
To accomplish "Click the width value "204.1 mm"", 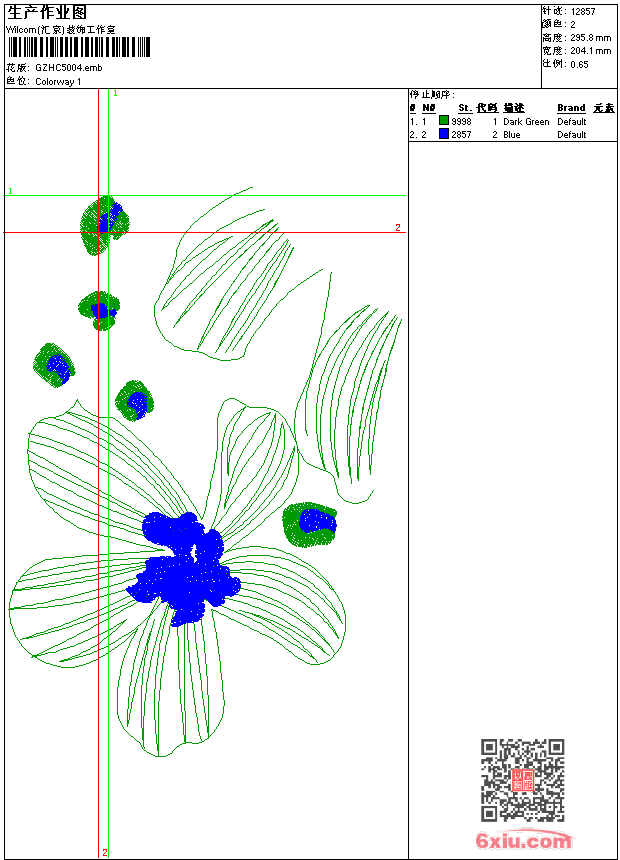I will click(590, 51).
